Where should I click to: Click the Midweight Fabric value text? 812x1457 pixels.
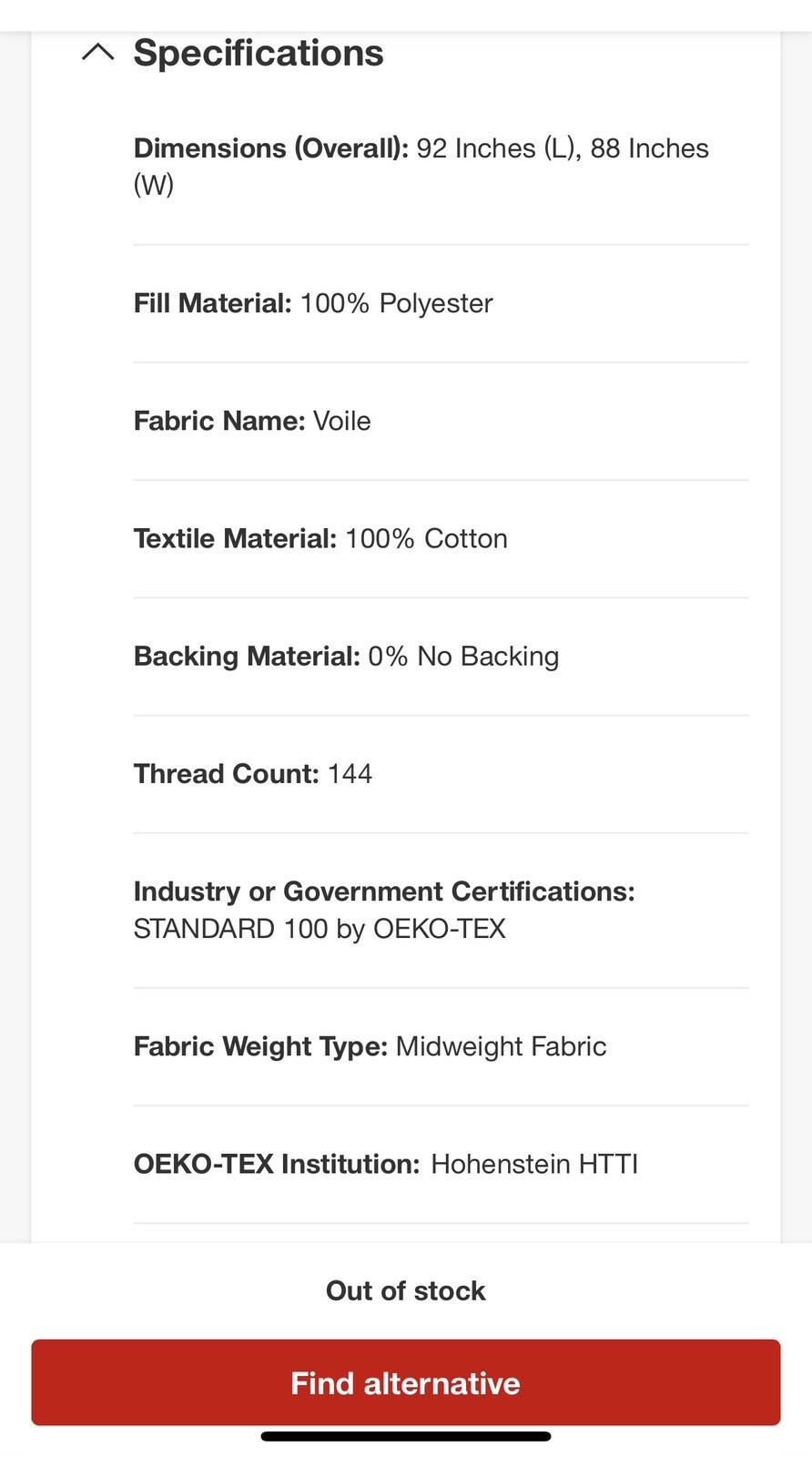502,1046
